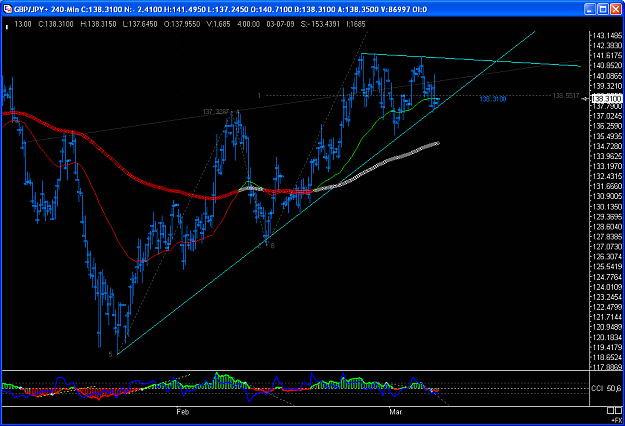The width and height of the screenshot is (625, 426).
Task: Click the 135.4935 price axis label
Action: (607, 136)
